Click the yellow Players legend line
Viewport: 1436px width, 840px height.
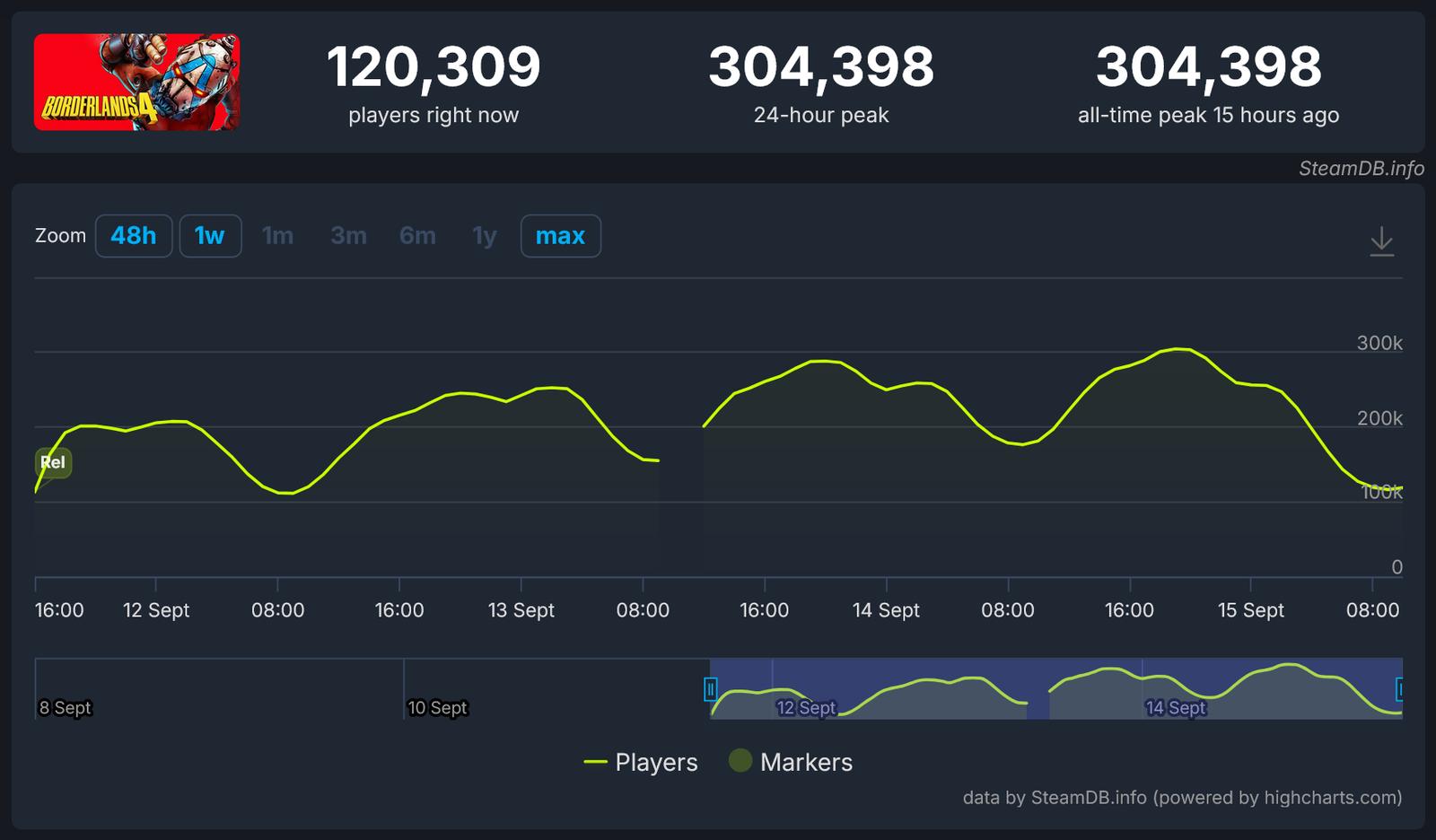tap(595, 762)
